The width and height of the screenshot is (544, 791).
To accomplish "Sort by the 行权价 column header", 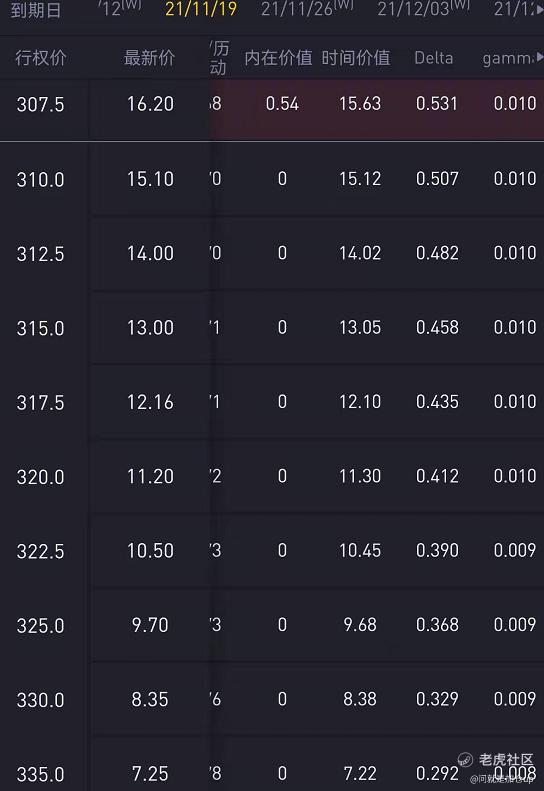I will click(40, 58).
